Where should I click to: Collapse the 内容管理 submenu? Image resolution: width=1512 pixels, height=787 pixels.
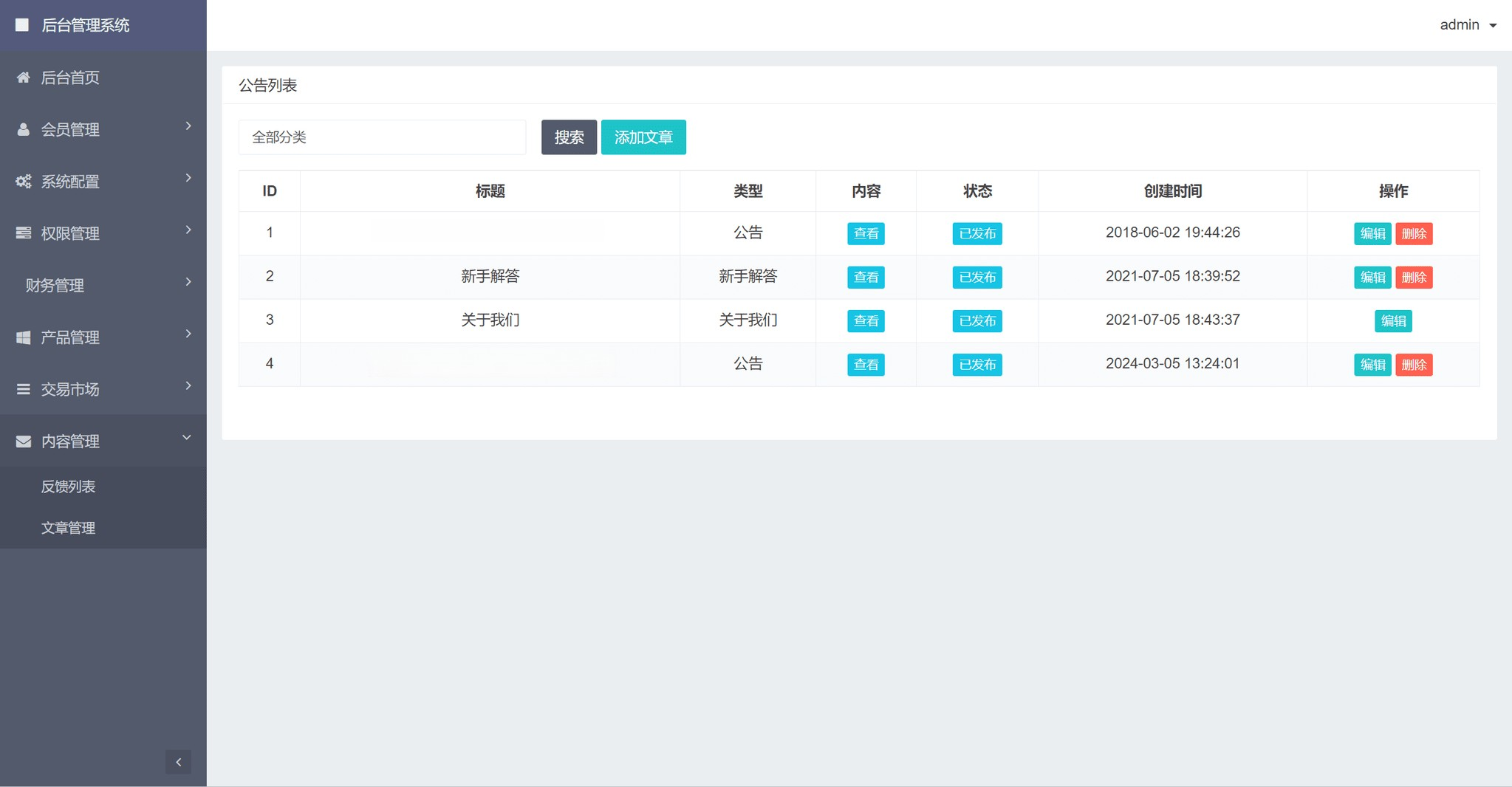(187, 436)
